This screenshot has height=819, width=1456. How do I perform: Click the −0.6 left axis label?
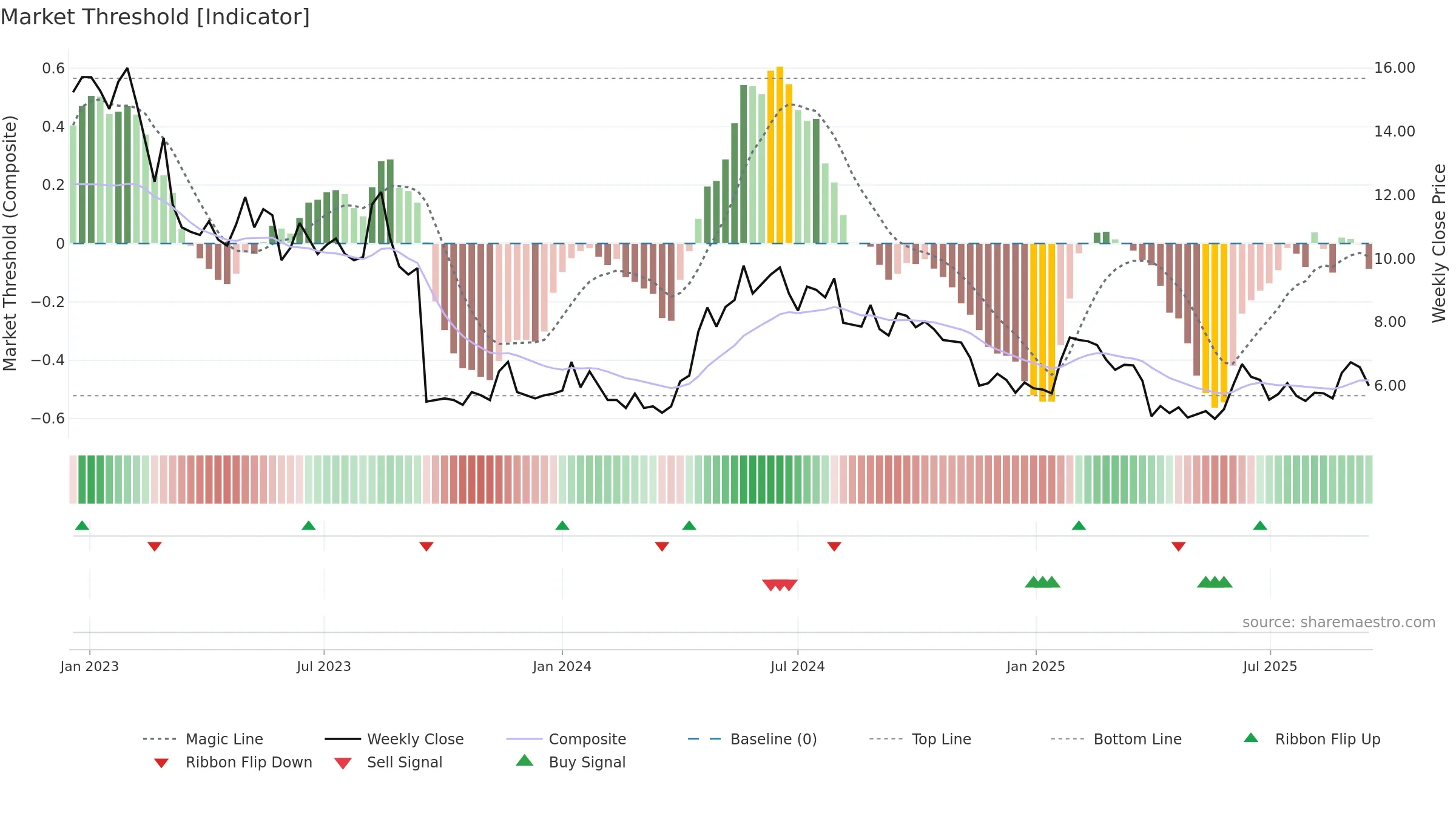click(x=48, y=419)
